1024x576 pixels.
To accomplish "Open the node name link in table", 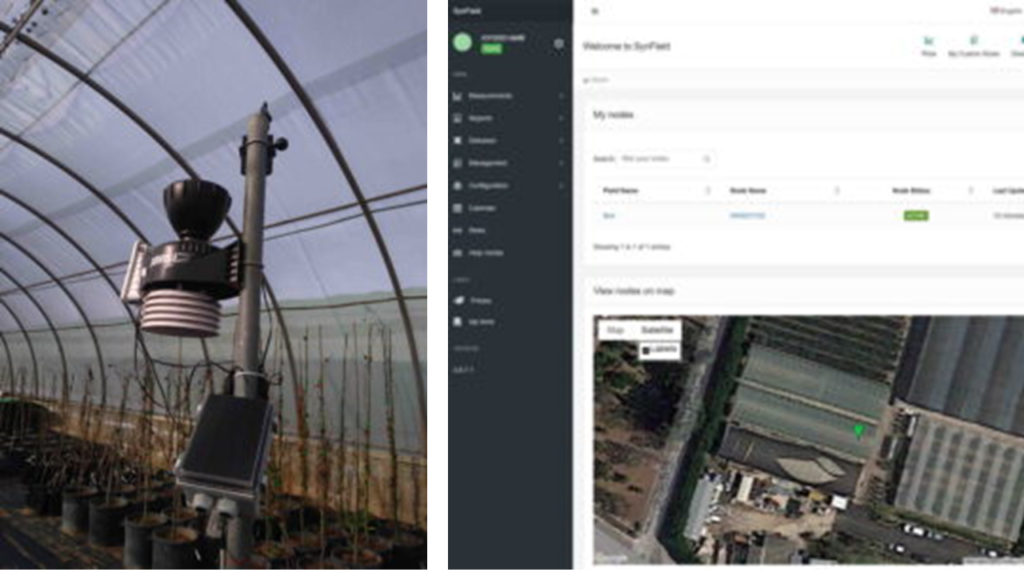I will [x=747, y=215].
